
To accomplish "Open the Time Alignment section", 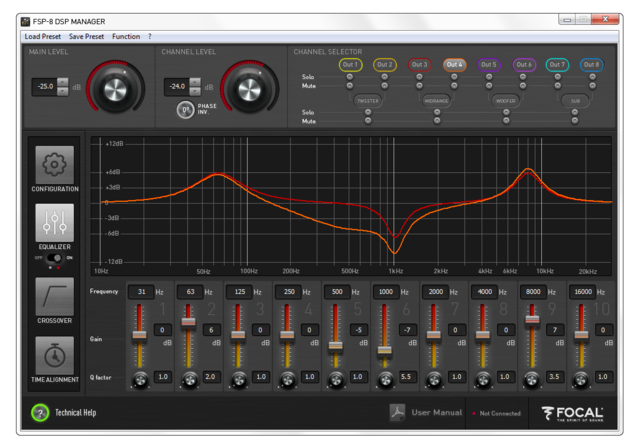I will 55,357.
